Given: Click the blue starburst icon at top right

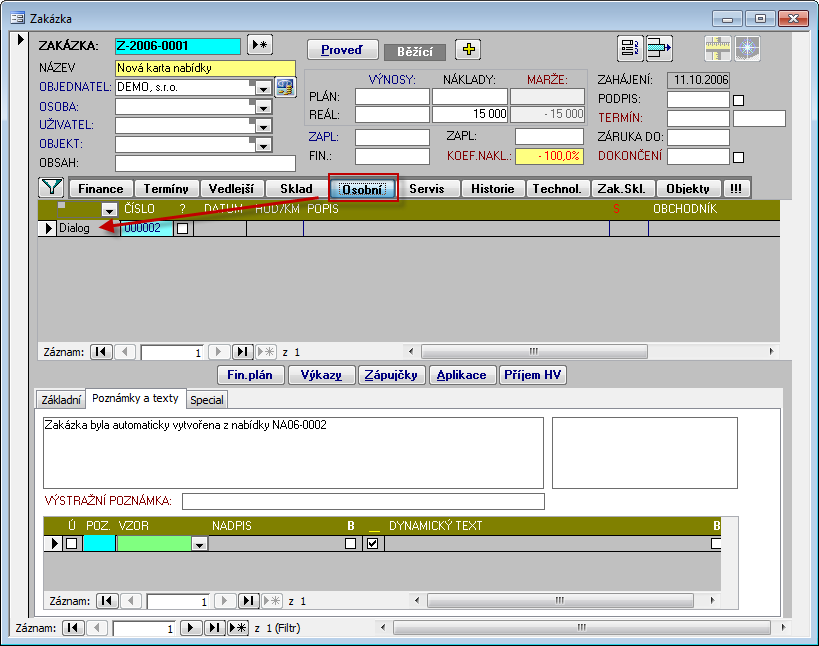Looking at the screenshot, I should click(x=747, y=49).
